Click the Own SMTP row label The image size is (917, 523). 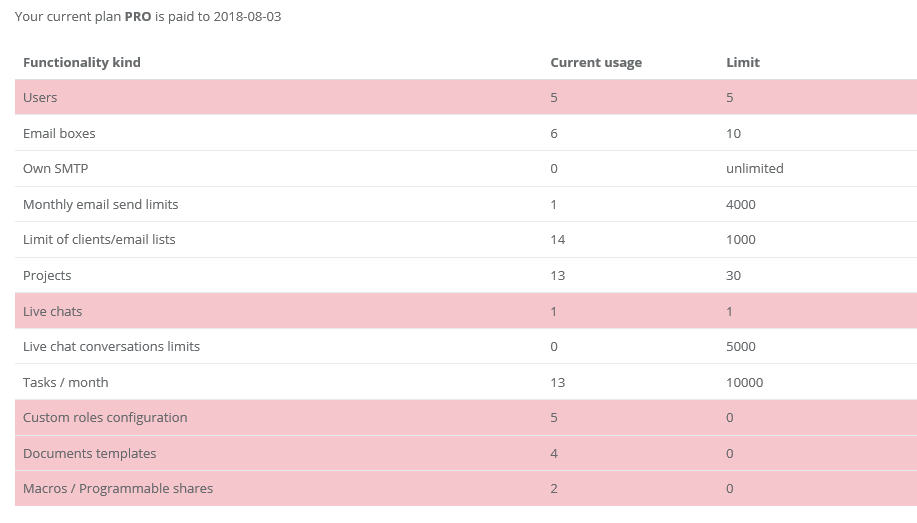pos(55,169)
